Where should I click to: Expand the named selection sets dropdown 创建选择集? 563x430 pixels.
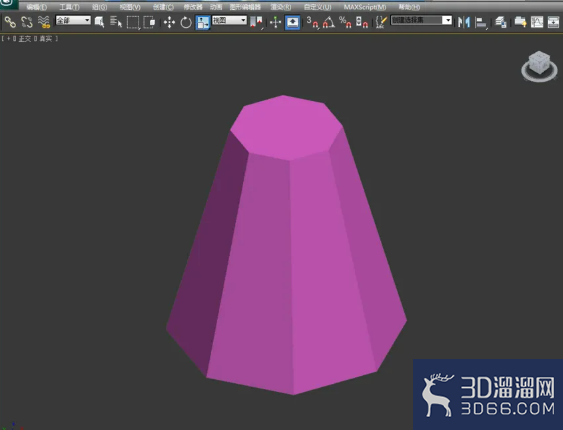(421, 20)
